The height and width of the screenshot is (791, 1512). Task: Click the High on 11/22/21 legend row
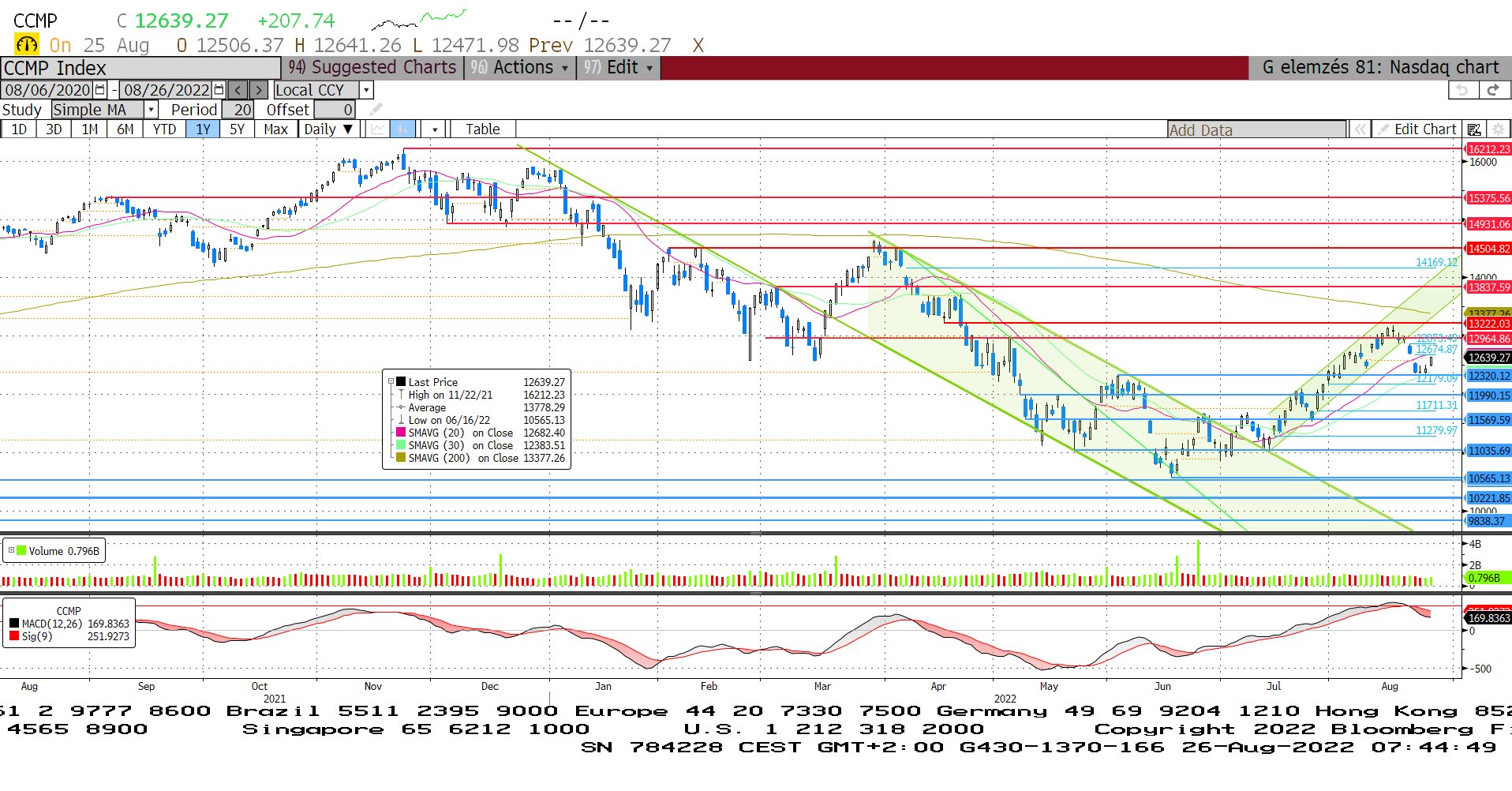[x=481, y=394]
